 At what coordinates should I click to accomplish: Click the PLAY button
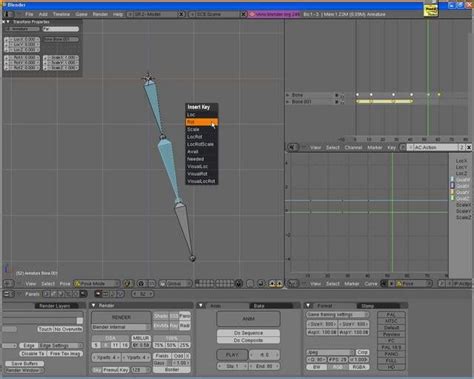(232, 355)
